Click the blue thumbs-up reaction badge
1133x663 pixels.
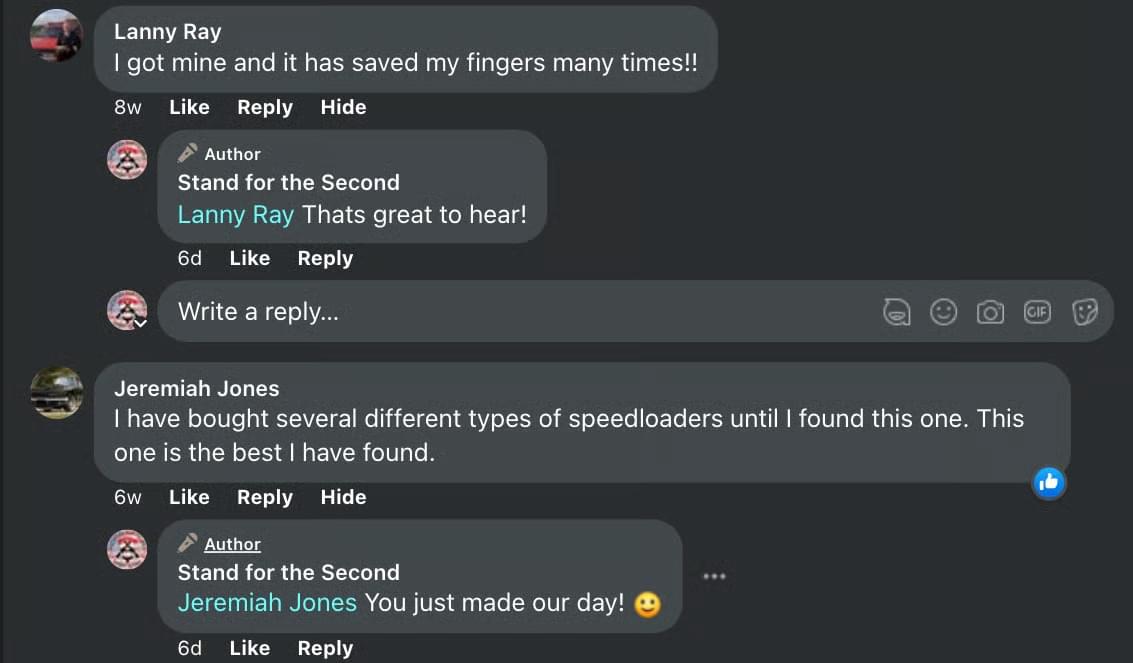[1048, 483]
